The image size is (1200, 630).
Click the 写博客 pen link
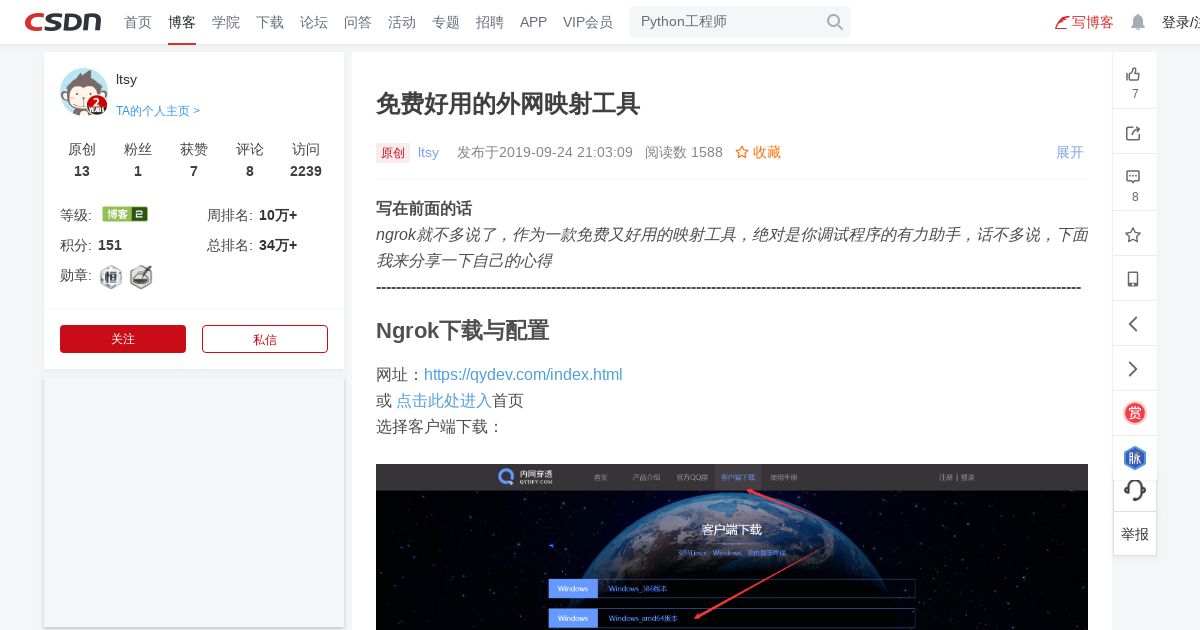tap(1084, 22)
